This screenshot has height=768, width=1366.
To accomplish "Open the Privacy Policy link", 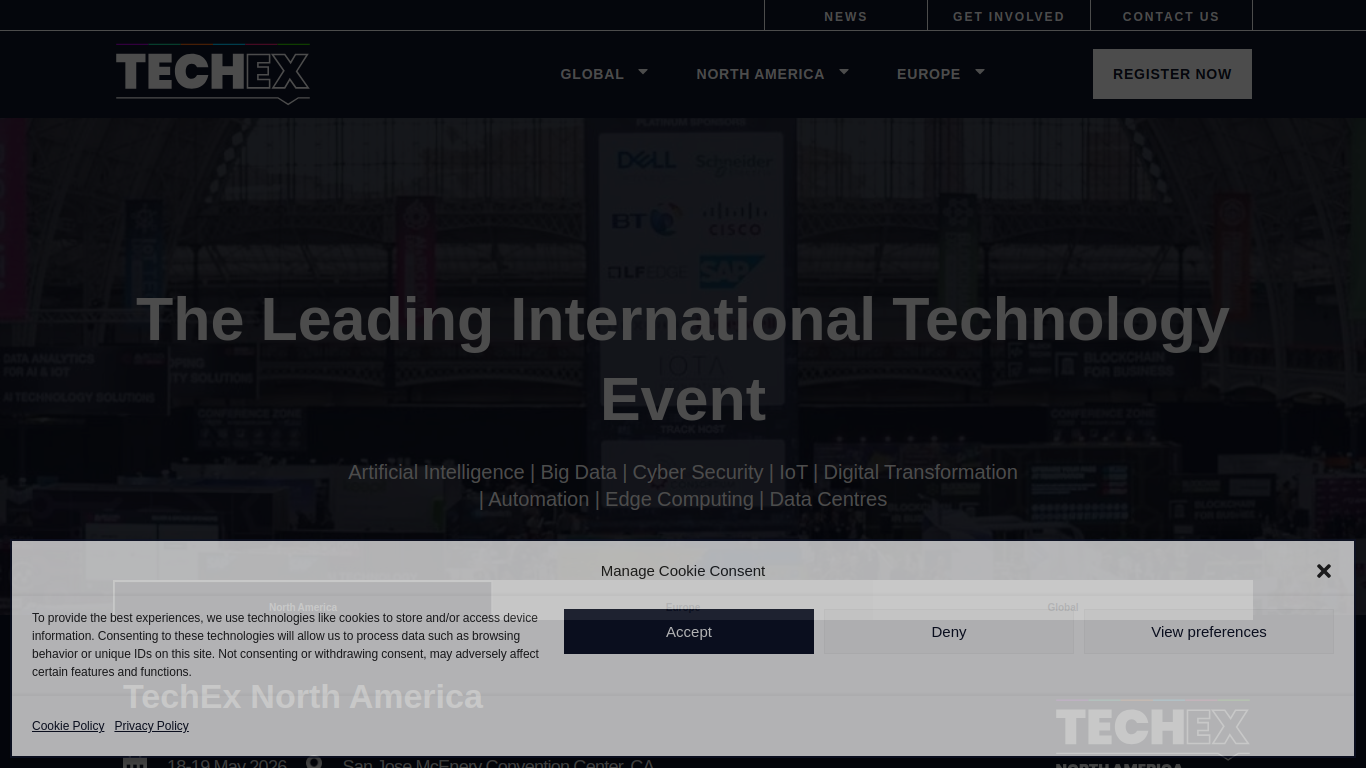I will click(x=151, y=726).
